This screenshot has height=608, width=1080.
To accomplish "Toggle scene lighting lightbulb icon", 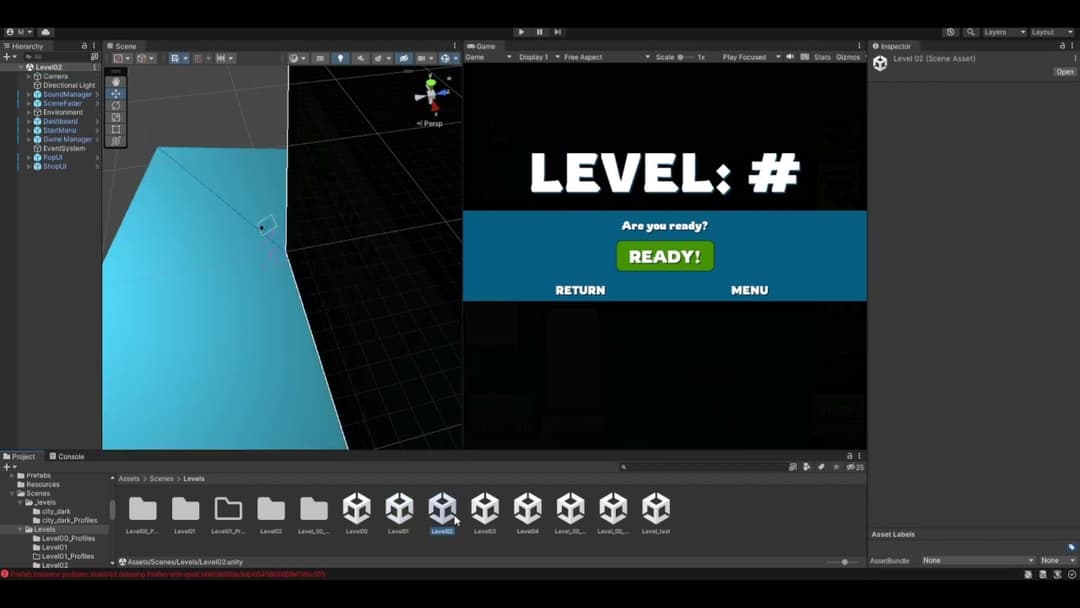I will click(x=340, y=58).
